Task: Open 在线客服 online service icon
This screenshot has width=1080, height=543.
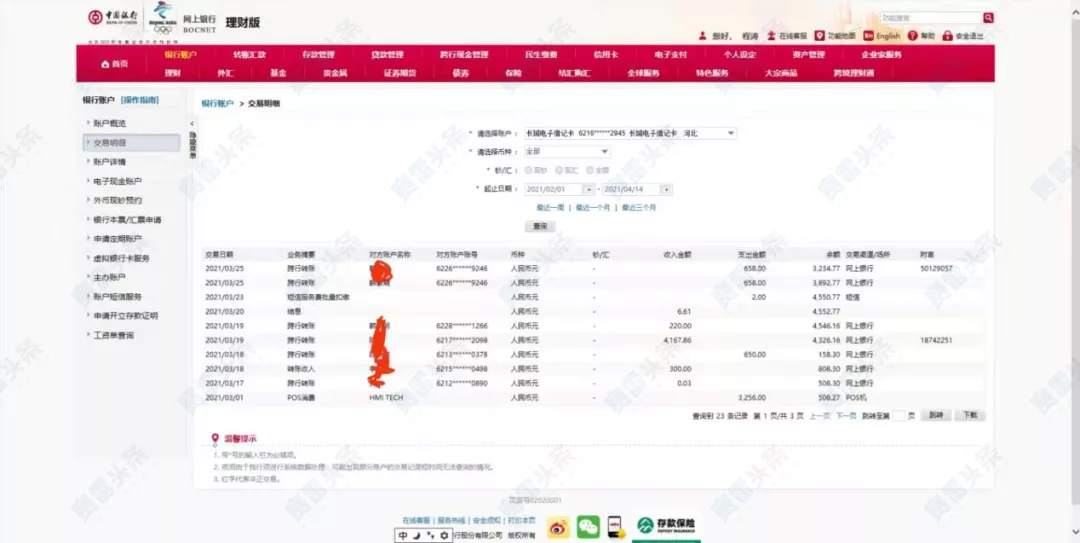Action: 771,36
